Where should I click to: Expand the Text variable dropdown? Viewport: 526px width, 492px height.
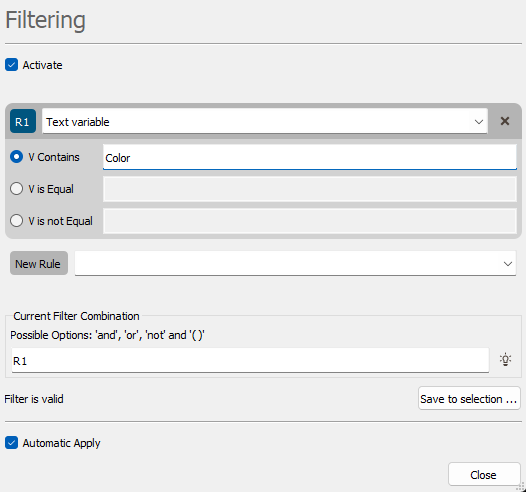(x=265, y=121)
